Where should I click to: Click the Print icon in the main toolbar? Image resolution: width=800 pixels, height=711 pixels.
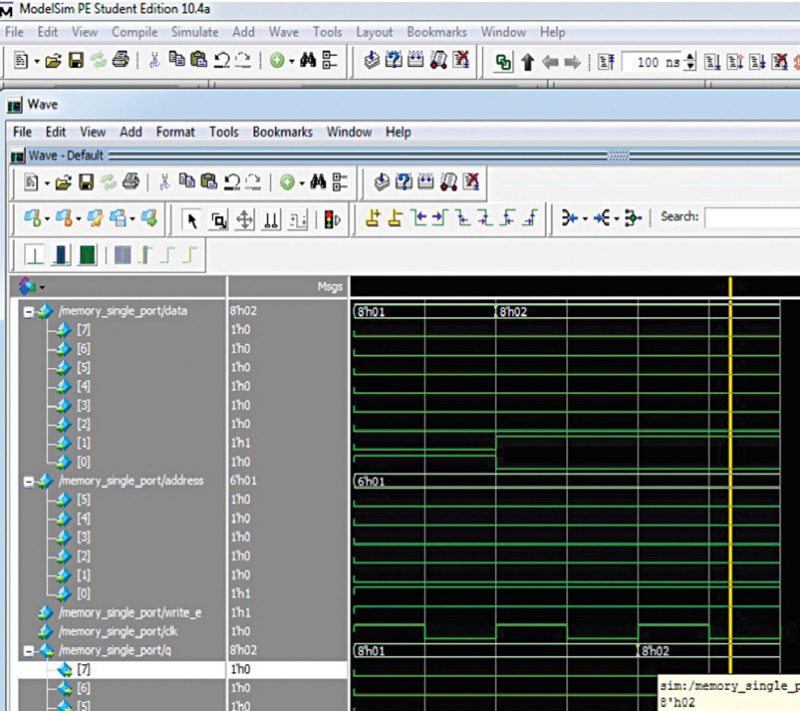click(x=120, y=61)
